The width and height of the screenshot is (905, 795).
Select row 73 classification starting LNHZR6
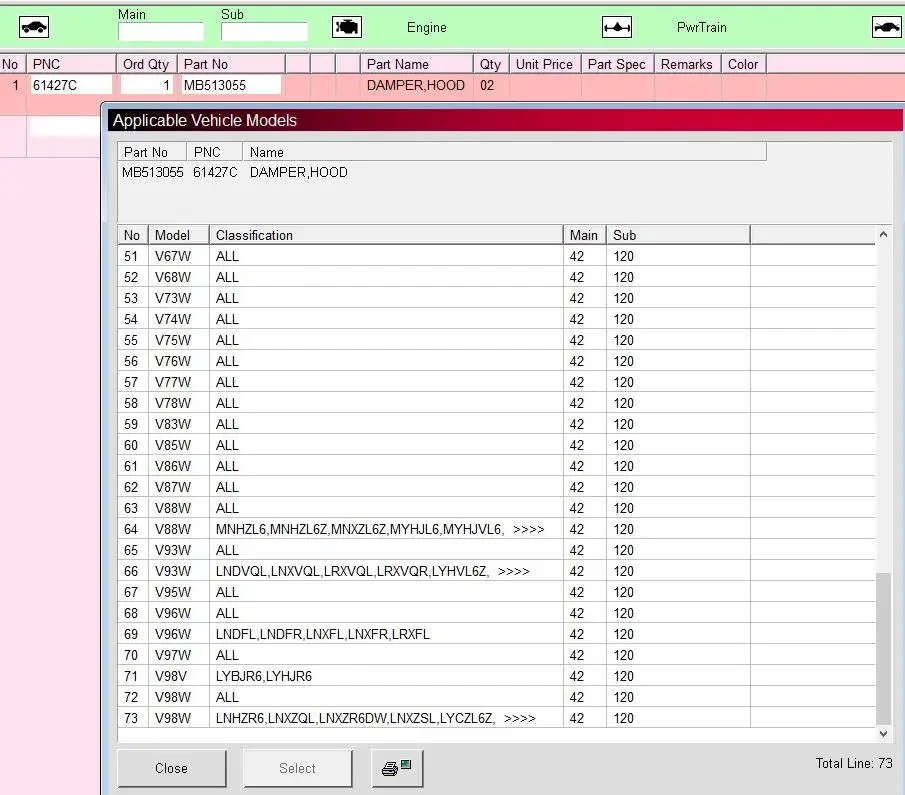click(496, 718)
